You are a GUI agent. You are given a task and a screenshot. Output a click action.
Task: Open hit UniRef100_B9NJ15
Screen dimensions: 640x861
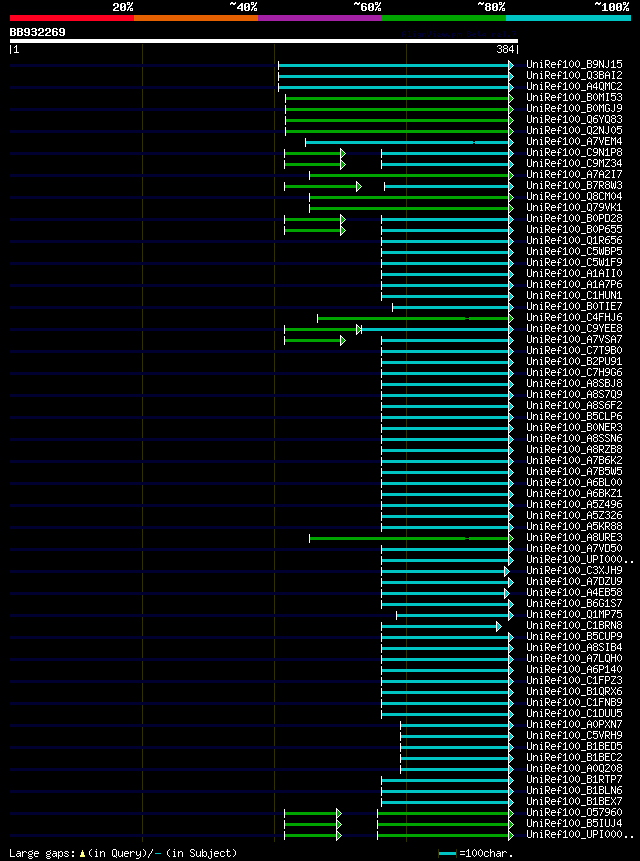point(574,65)
